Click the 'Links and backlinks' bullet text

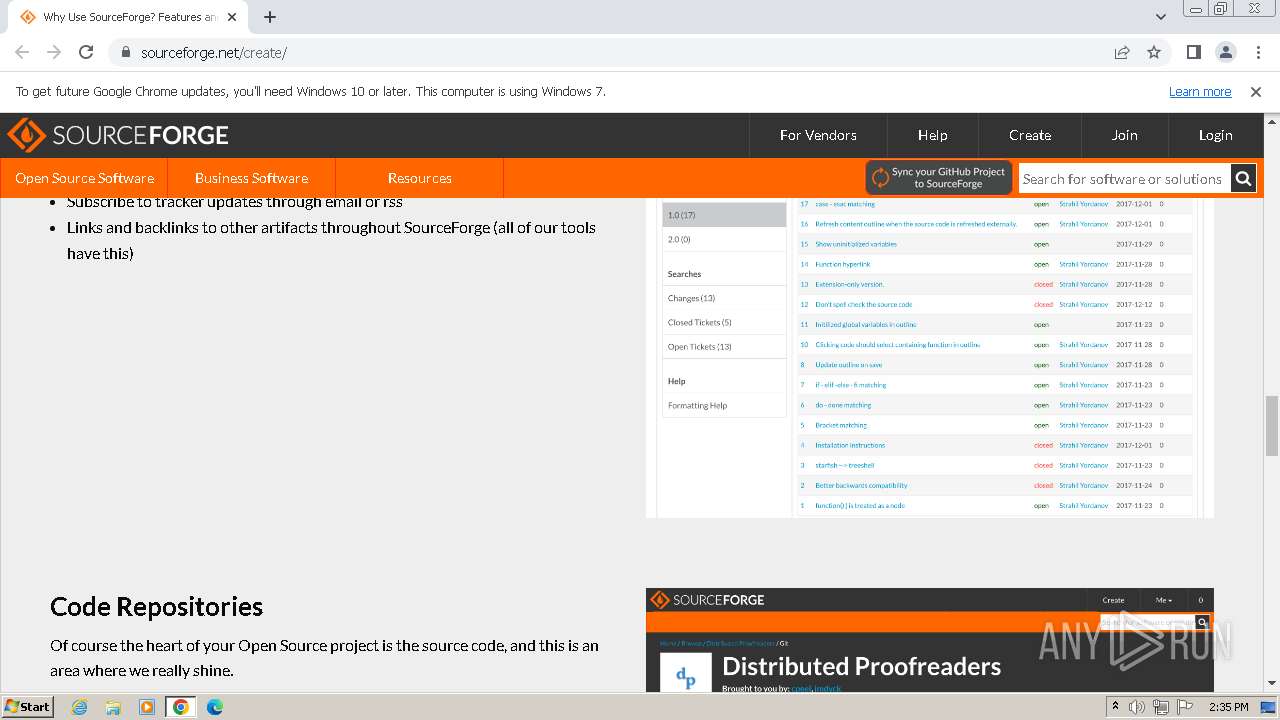click(331, 240)
